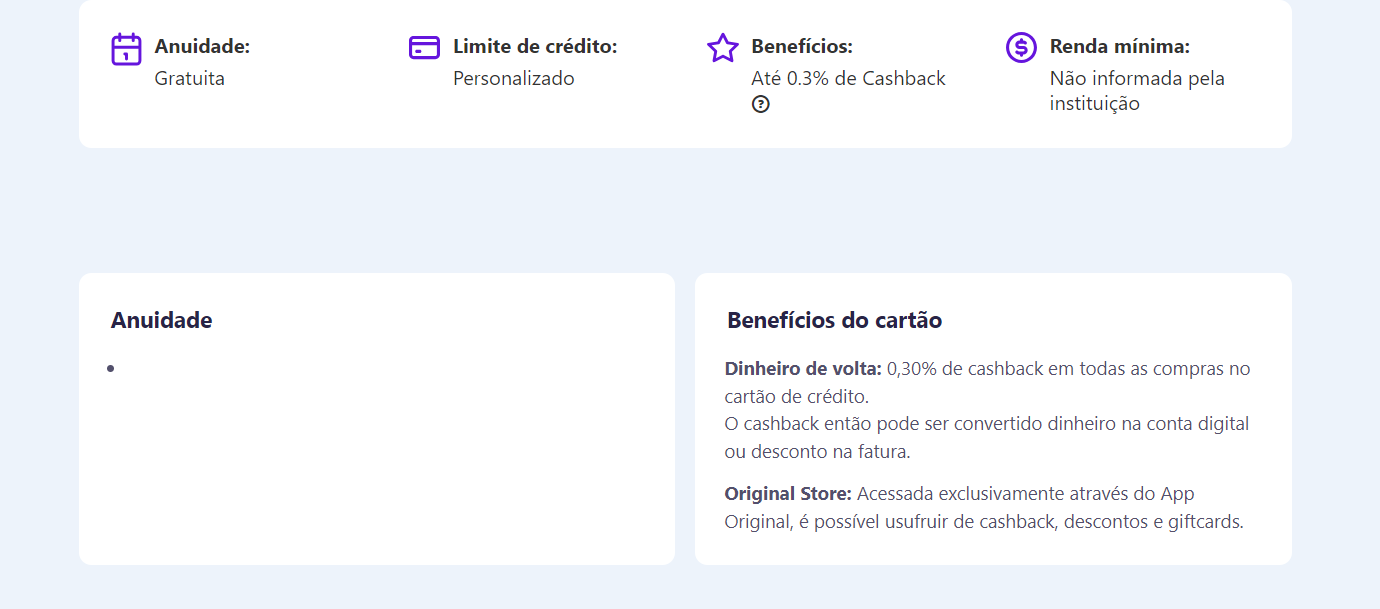Click the bold "Dinheiro de volta:" text
Screen dimensions: 1380x609
(803, 369)
